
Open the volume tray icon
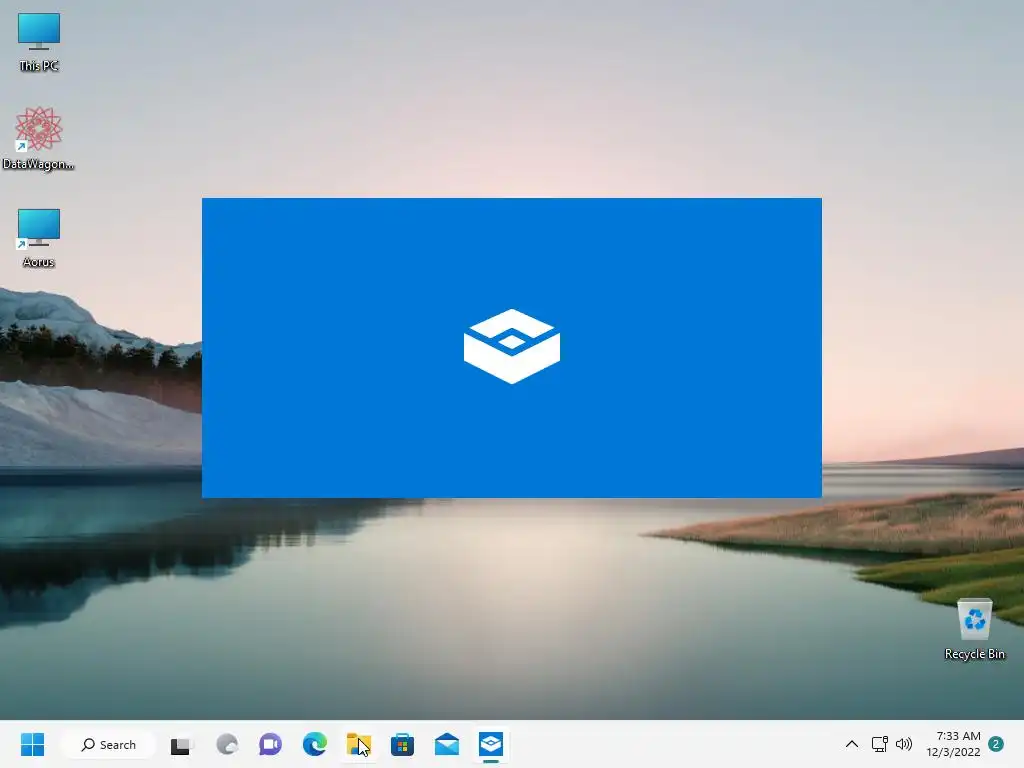(904, 744)
